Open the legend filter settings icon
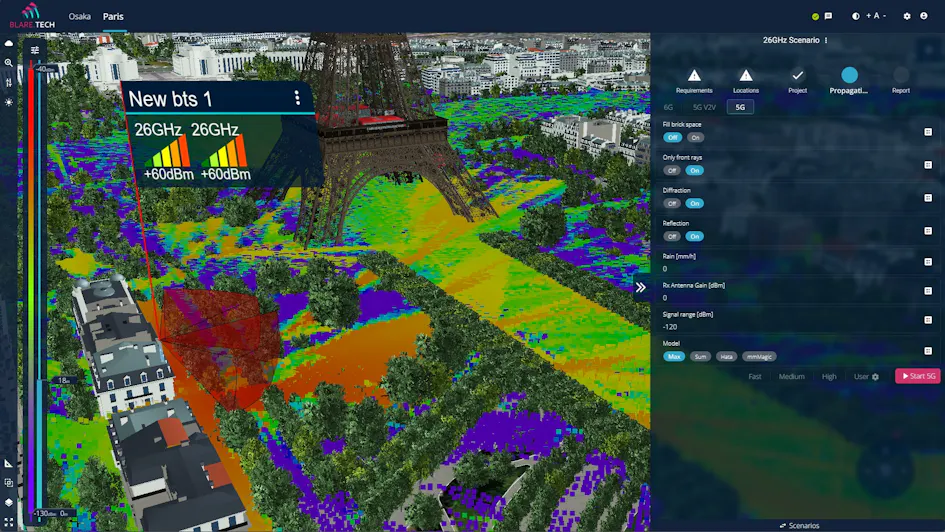945x532 pixels. 35,51
